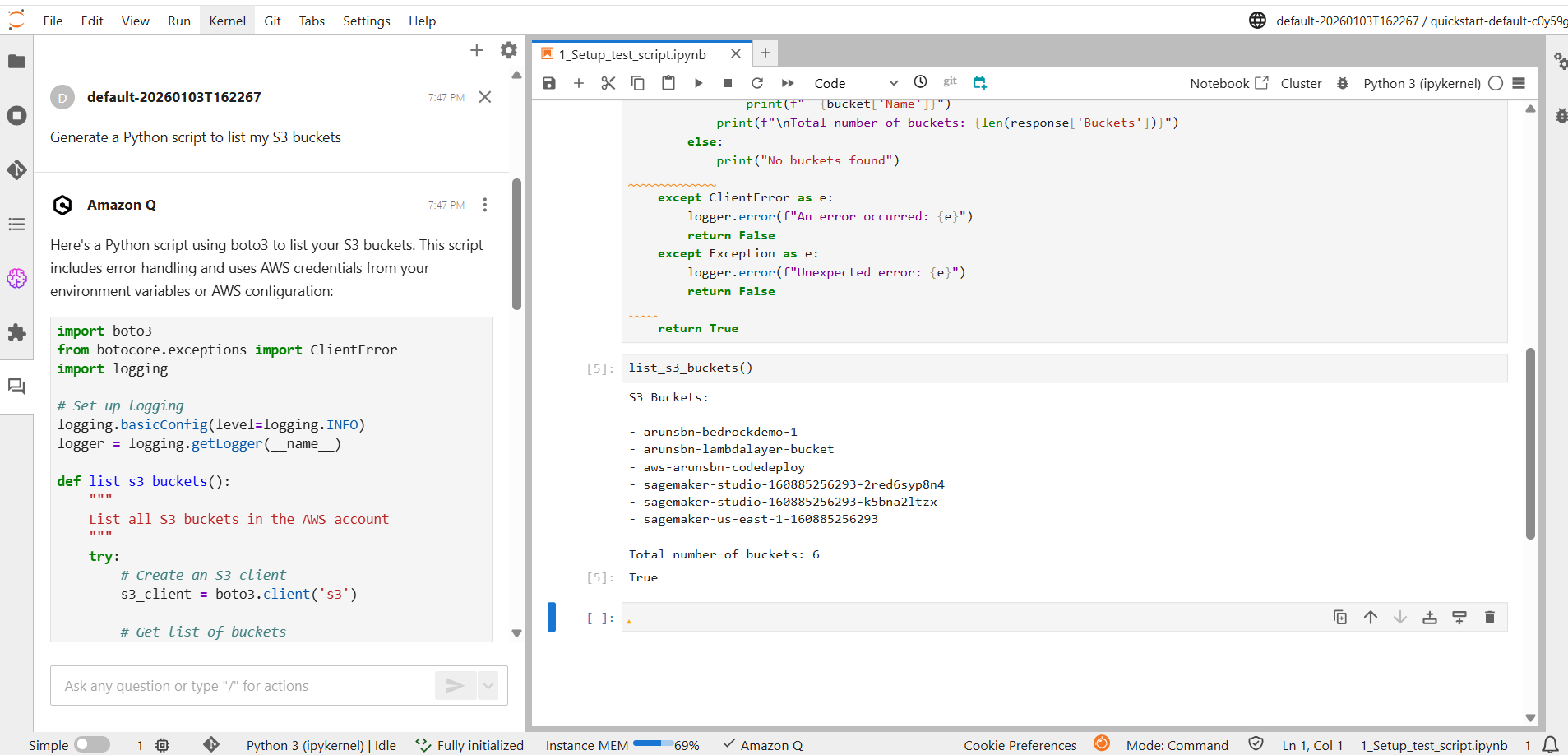This screenshot has height=755, width=1568.
Task: Expand the chevron beside the Q chat send button
Action: click(x=488, y=685)
